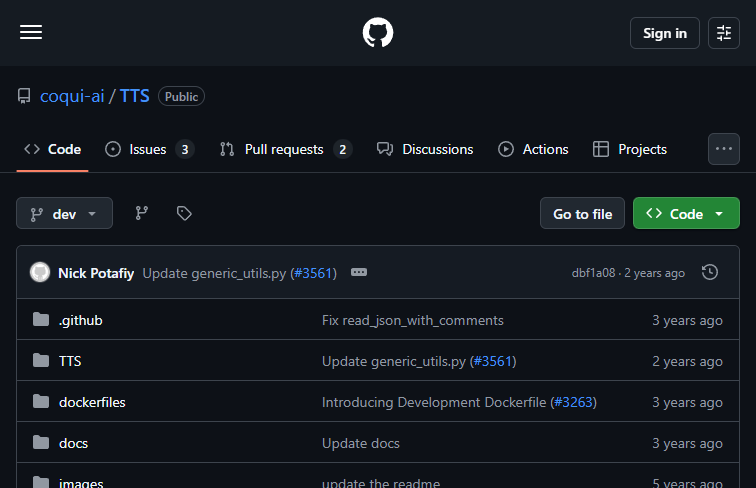Click the Projects table icon

click(x=601, y=149)
